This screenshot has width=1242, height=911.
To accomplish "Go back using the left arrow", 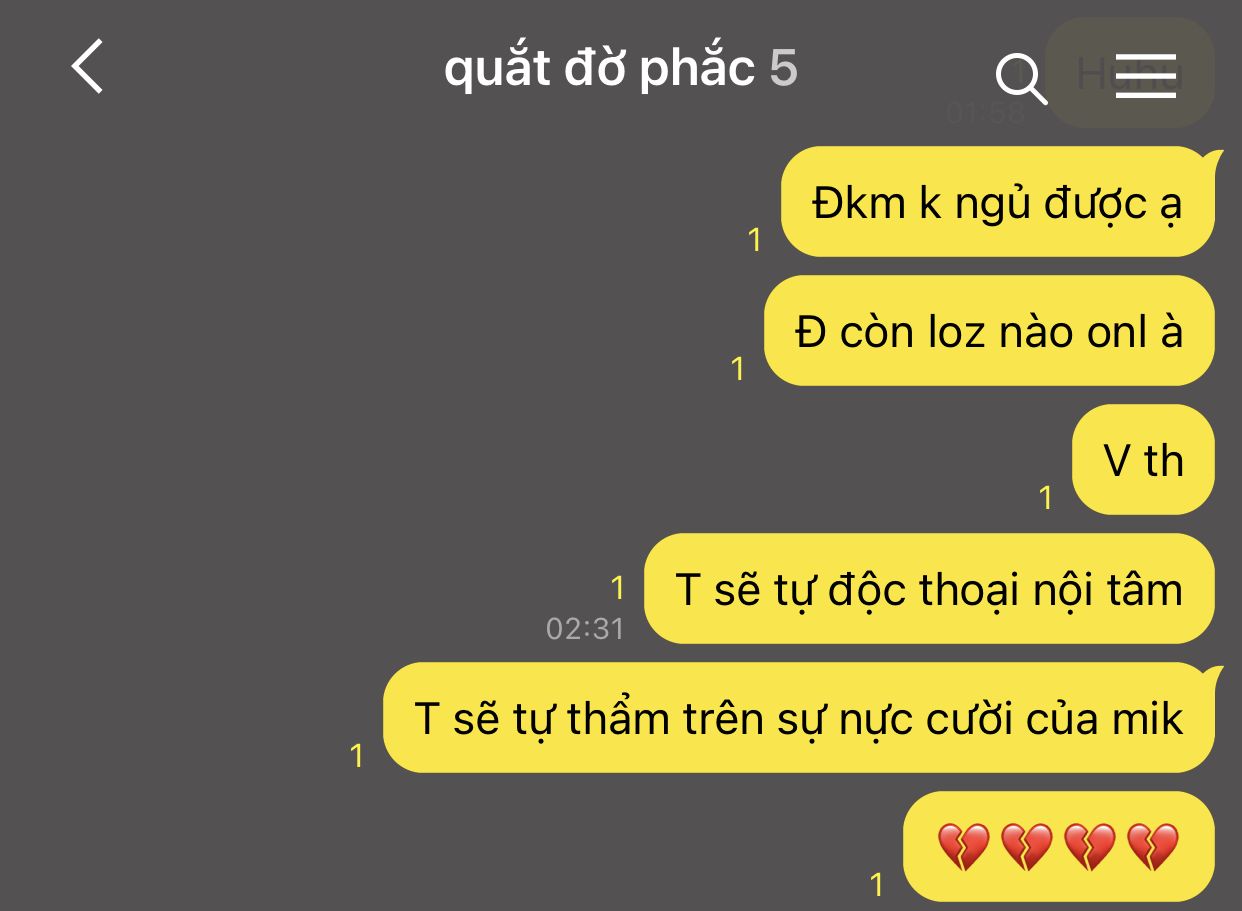I will (88, 67).
